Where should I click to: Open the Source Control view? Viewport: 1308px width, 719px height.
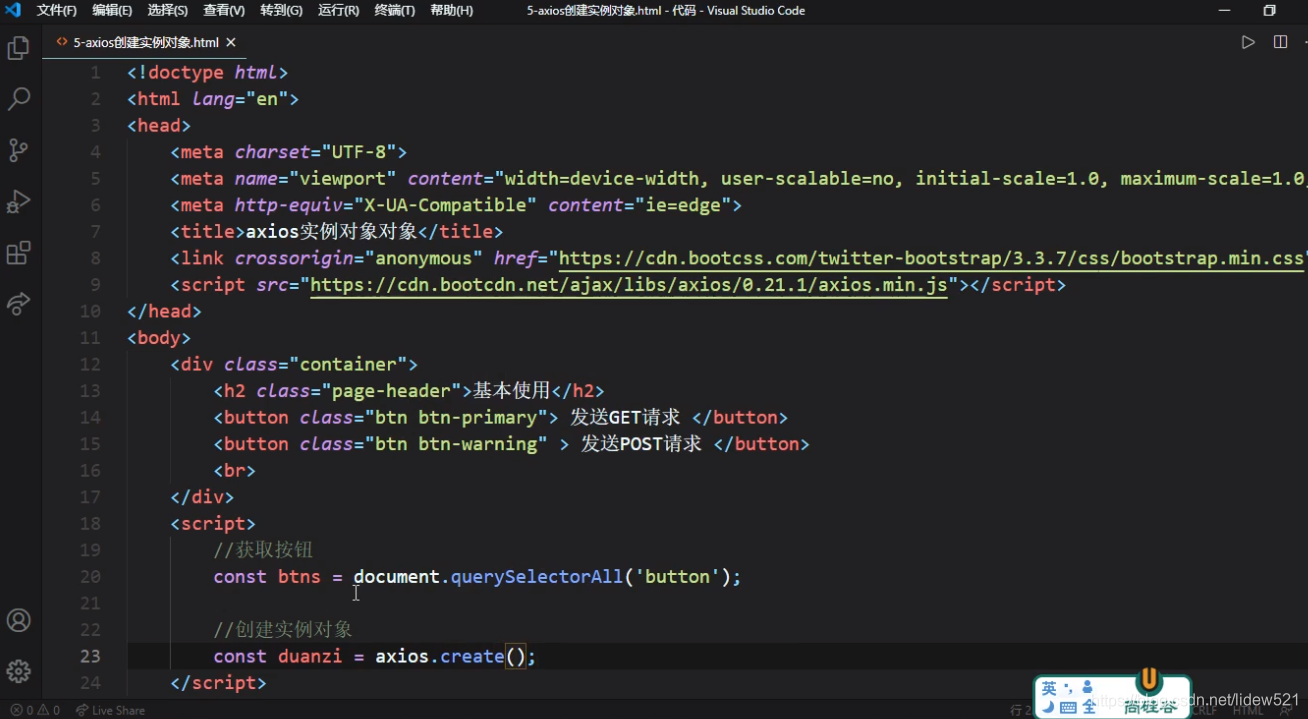tap(18, 150)
